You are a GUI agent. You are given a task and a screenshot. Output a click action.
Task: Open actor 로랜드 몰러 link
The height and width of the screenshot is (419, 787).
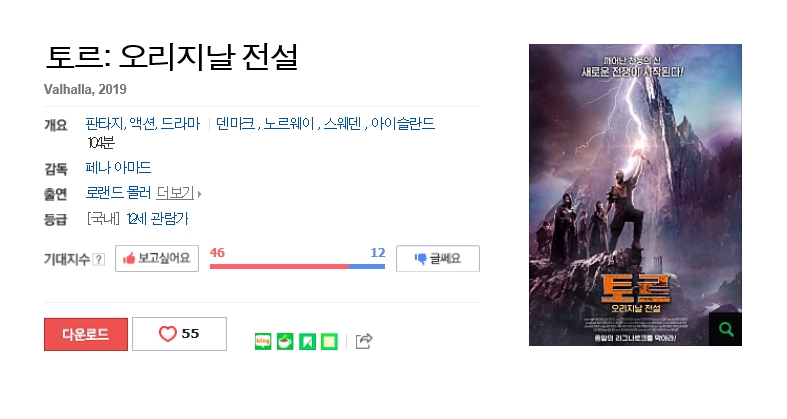point(118,193)
